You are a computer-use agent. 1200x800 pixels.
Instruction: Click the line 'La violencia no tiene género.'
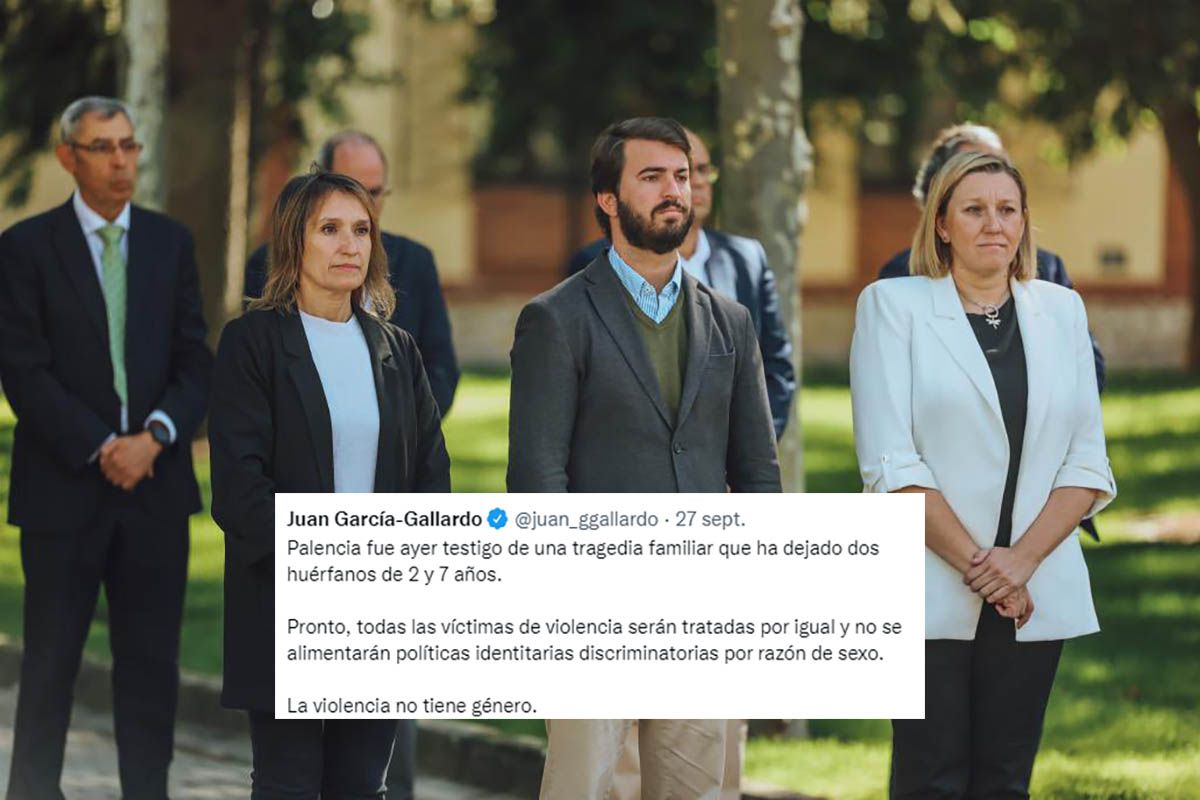[x=412, y=705]
